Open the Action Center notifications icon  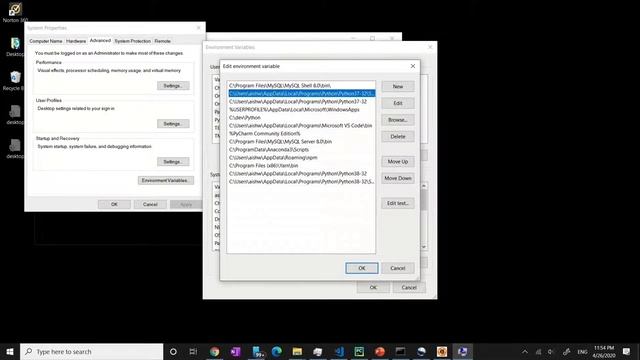click(x=627, y=351)
